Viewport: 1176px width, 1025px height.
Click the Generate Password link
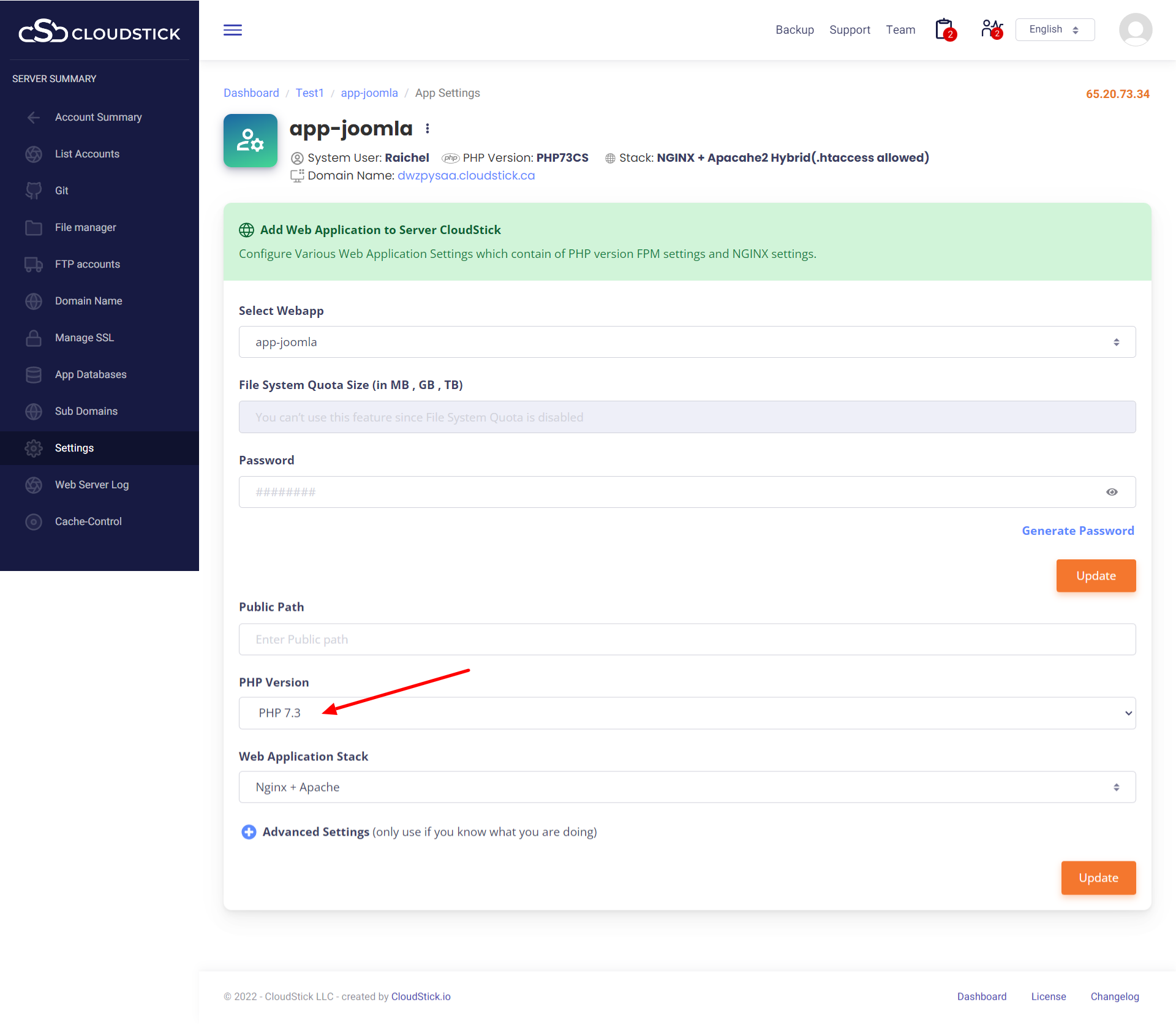[x=1077, y=531]
